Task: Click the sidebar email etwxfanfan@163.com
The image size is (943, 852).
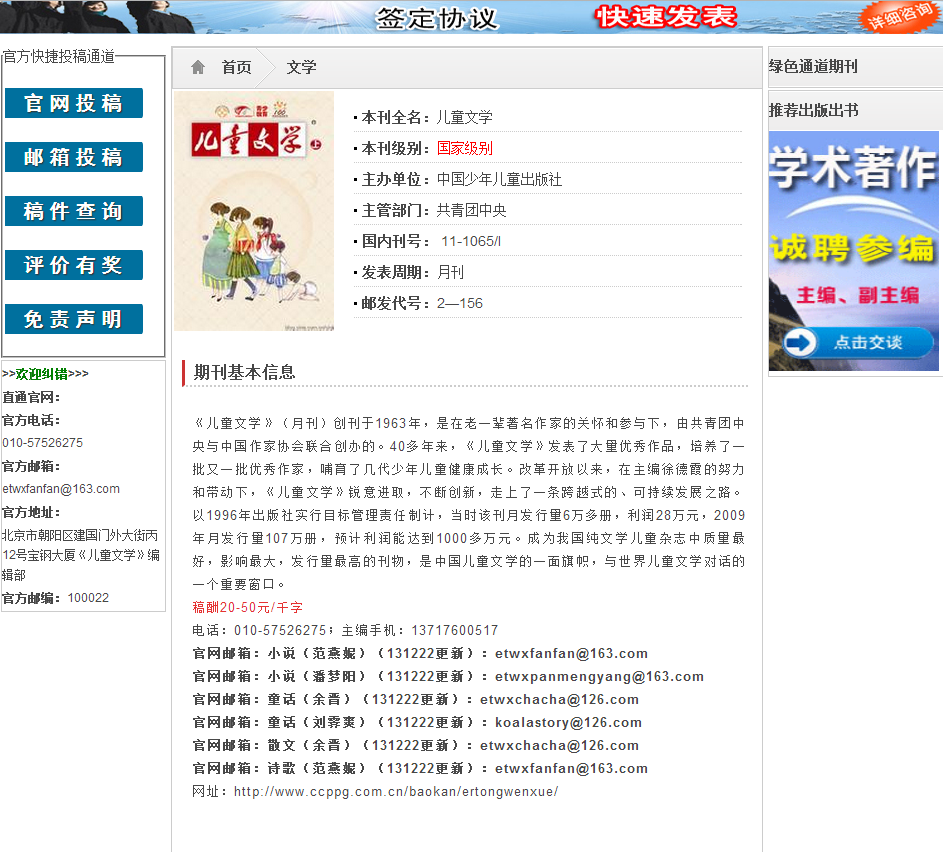Action: [61, 489]
